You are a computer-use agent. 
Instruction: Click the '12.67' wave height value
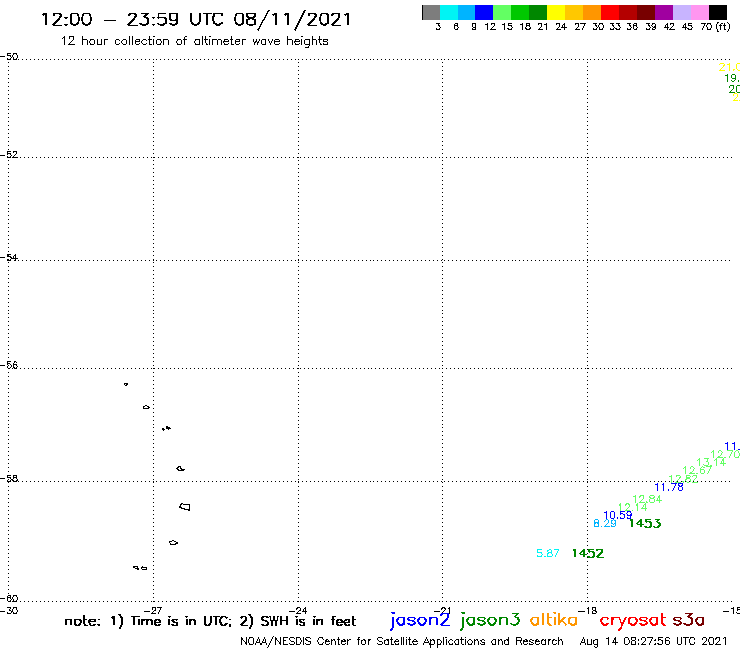[697, 470]
